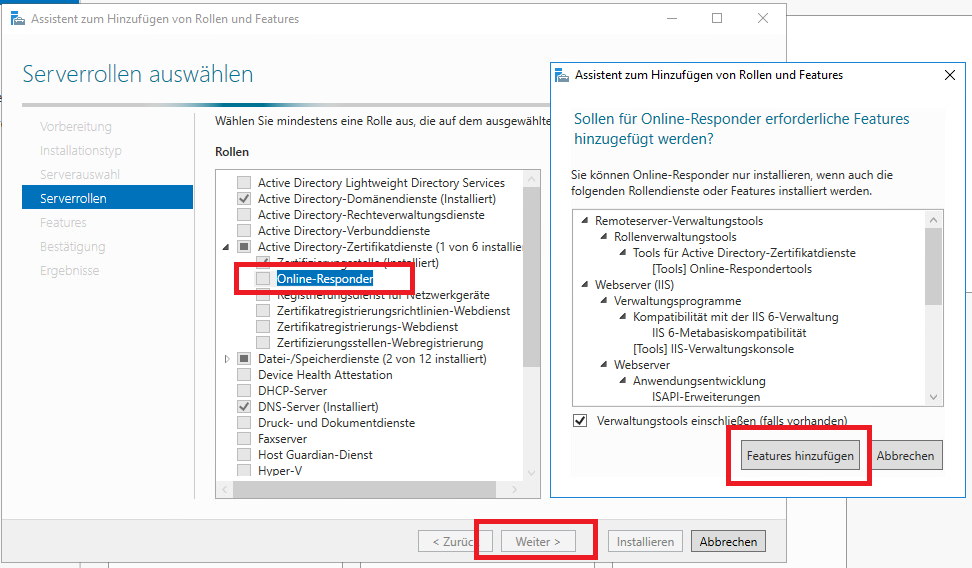Collapse the Webserver (IIS) node
The width and height of the screenshot is (972, 568).
click(x=584, y=285)
